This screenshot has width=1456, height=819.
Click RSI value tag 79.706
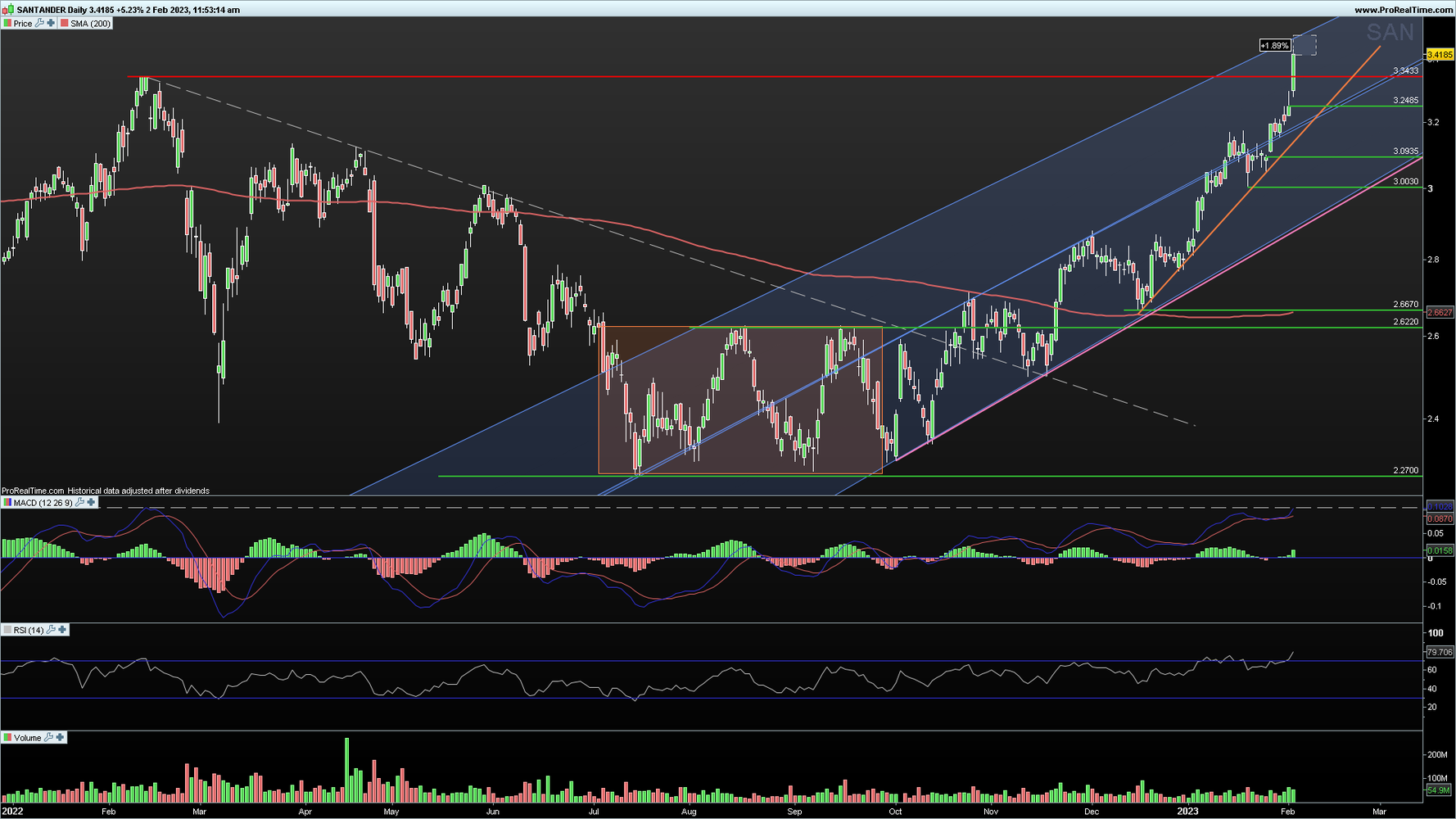point(1440,652)
